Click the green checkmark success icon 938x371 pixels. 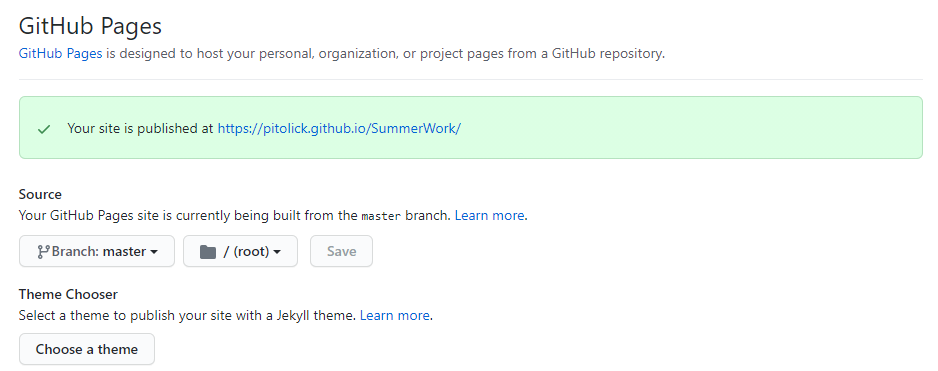point(44,129)
